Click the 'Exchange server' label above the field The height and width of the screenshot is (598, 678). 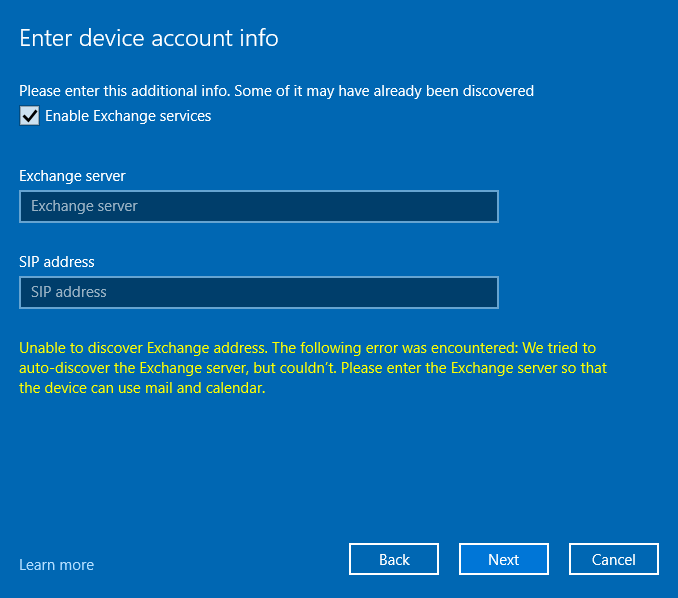pyautogui.click(x=72, y=176)
